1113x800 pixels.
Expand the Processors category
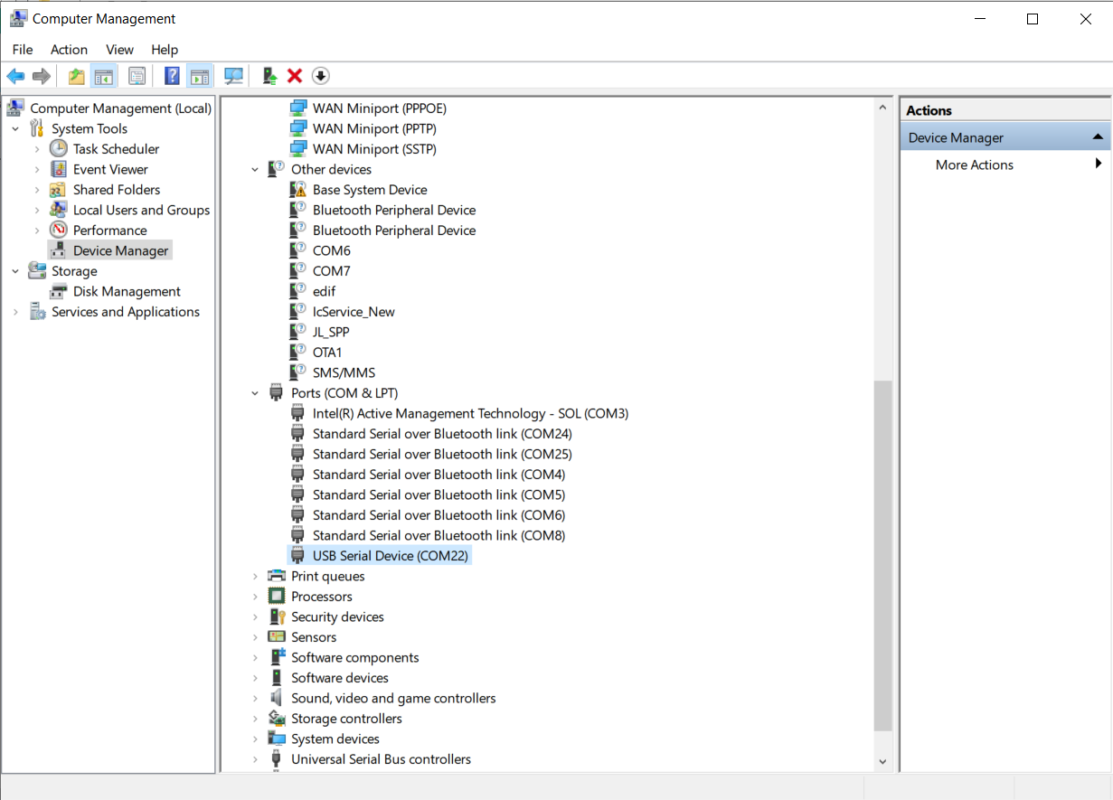click(255, 597)
